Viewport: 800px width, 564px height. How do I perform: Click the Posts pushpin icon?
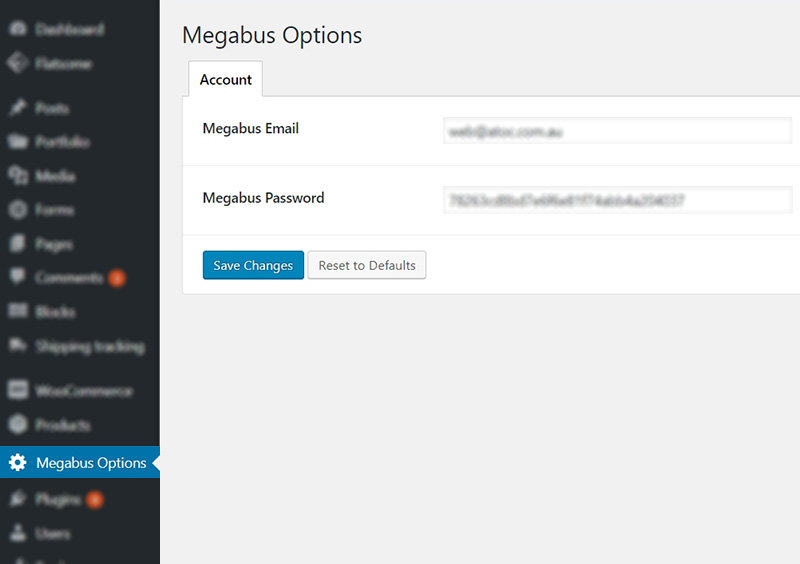pos(18,108)
